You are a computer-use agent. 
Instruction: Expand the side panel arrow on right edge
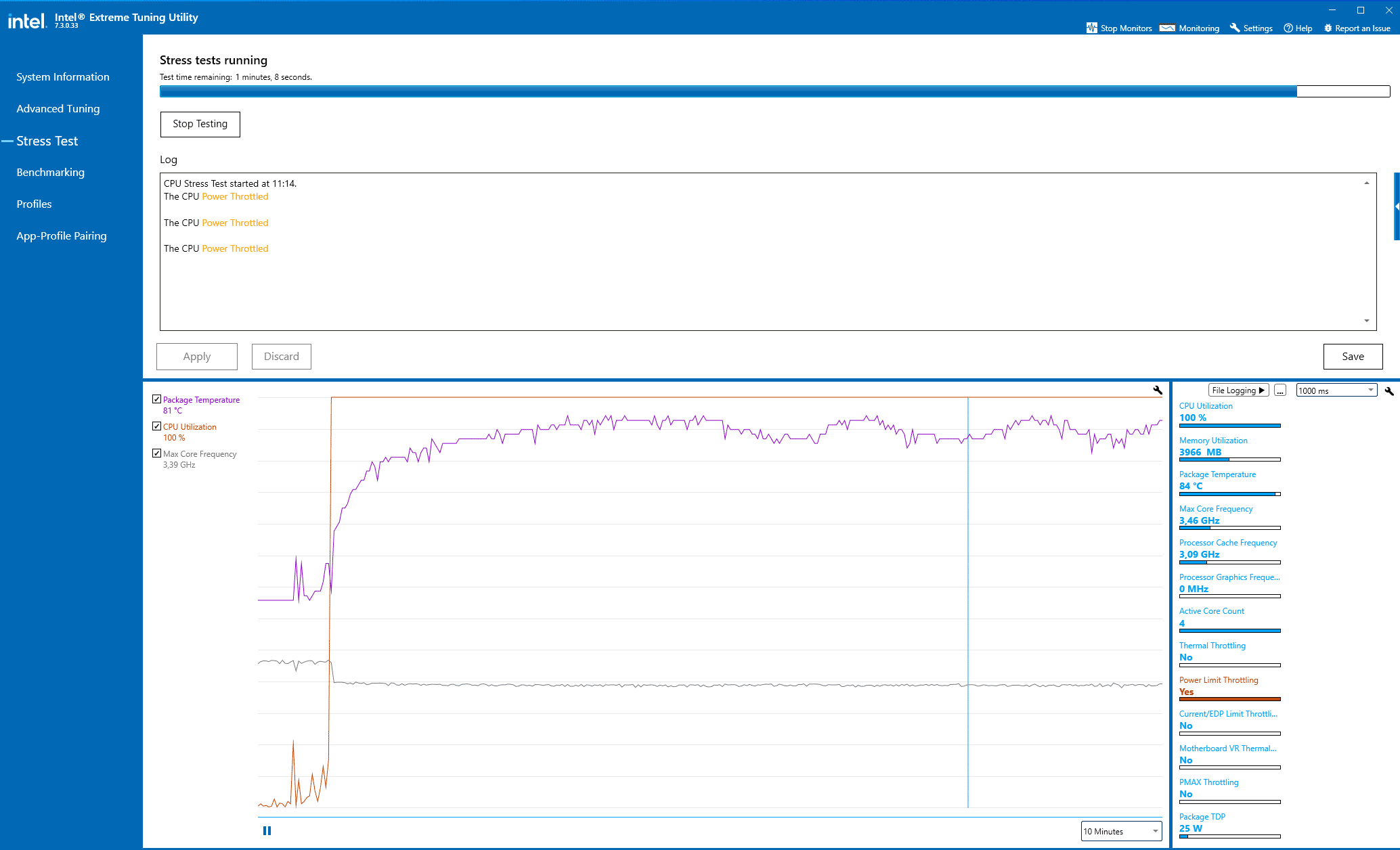(1397, 206)
